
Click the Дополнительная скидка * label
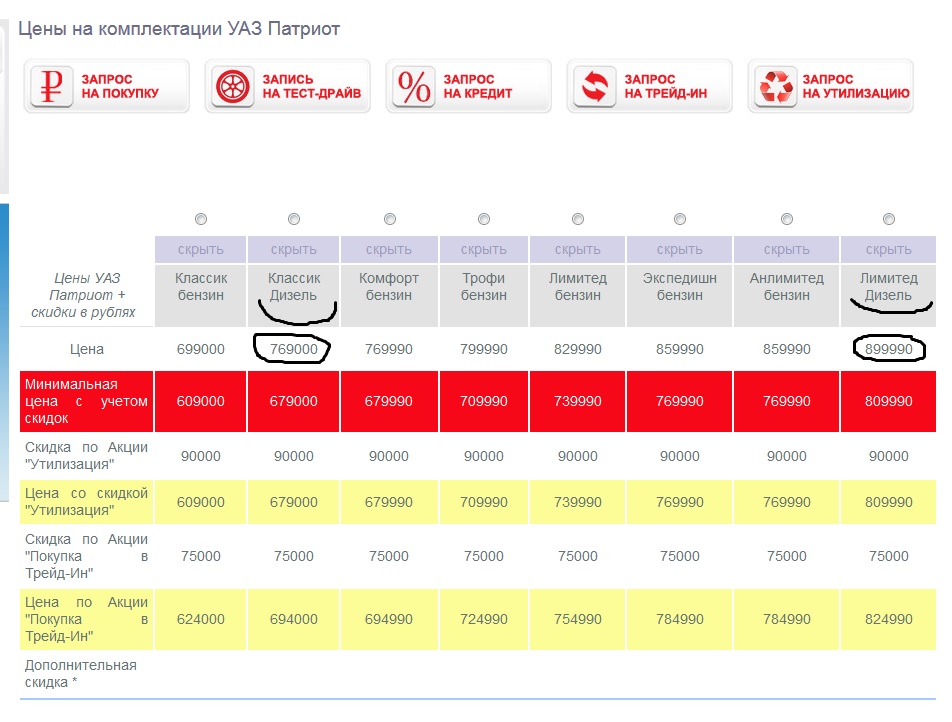coord(81,674)
